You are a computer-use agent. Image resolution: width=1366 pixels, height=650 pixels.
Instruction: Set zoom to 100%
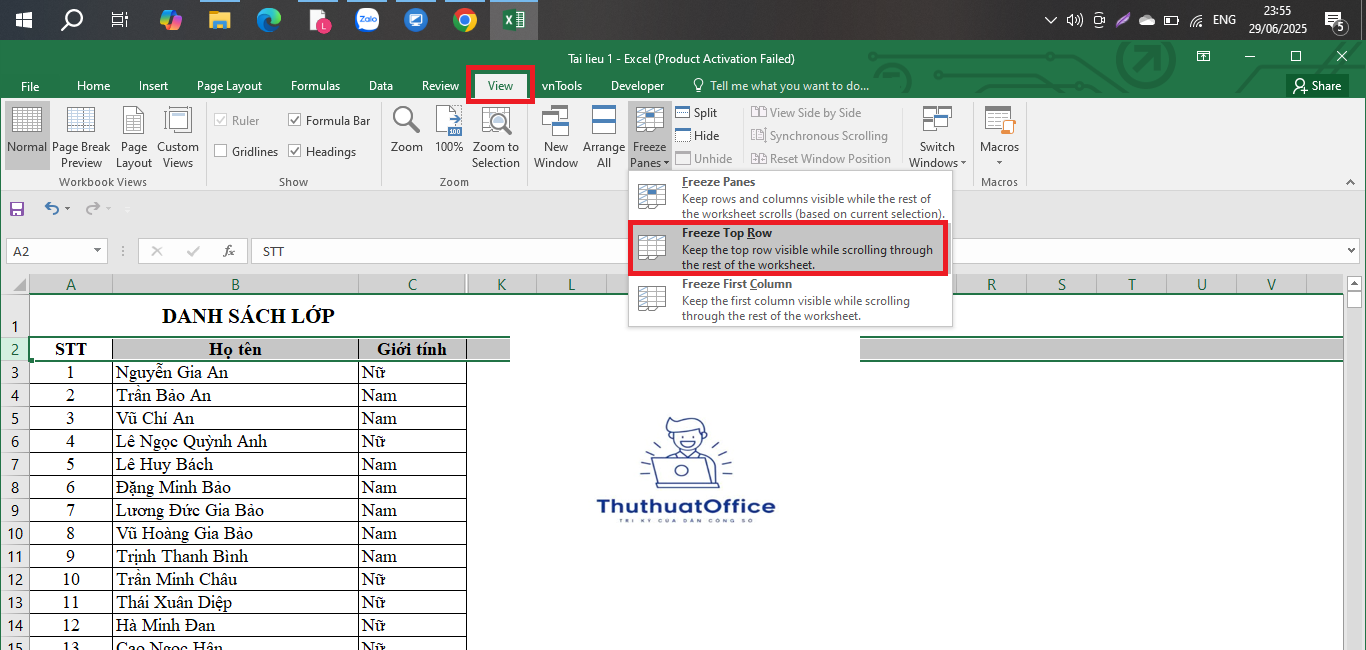[x=449, y=130]
